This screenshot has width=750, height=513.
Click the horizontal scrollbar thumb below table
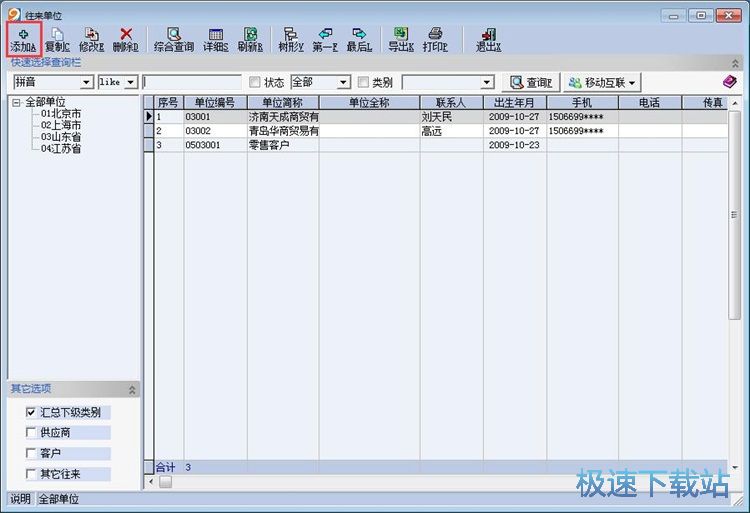click(165, 482)
